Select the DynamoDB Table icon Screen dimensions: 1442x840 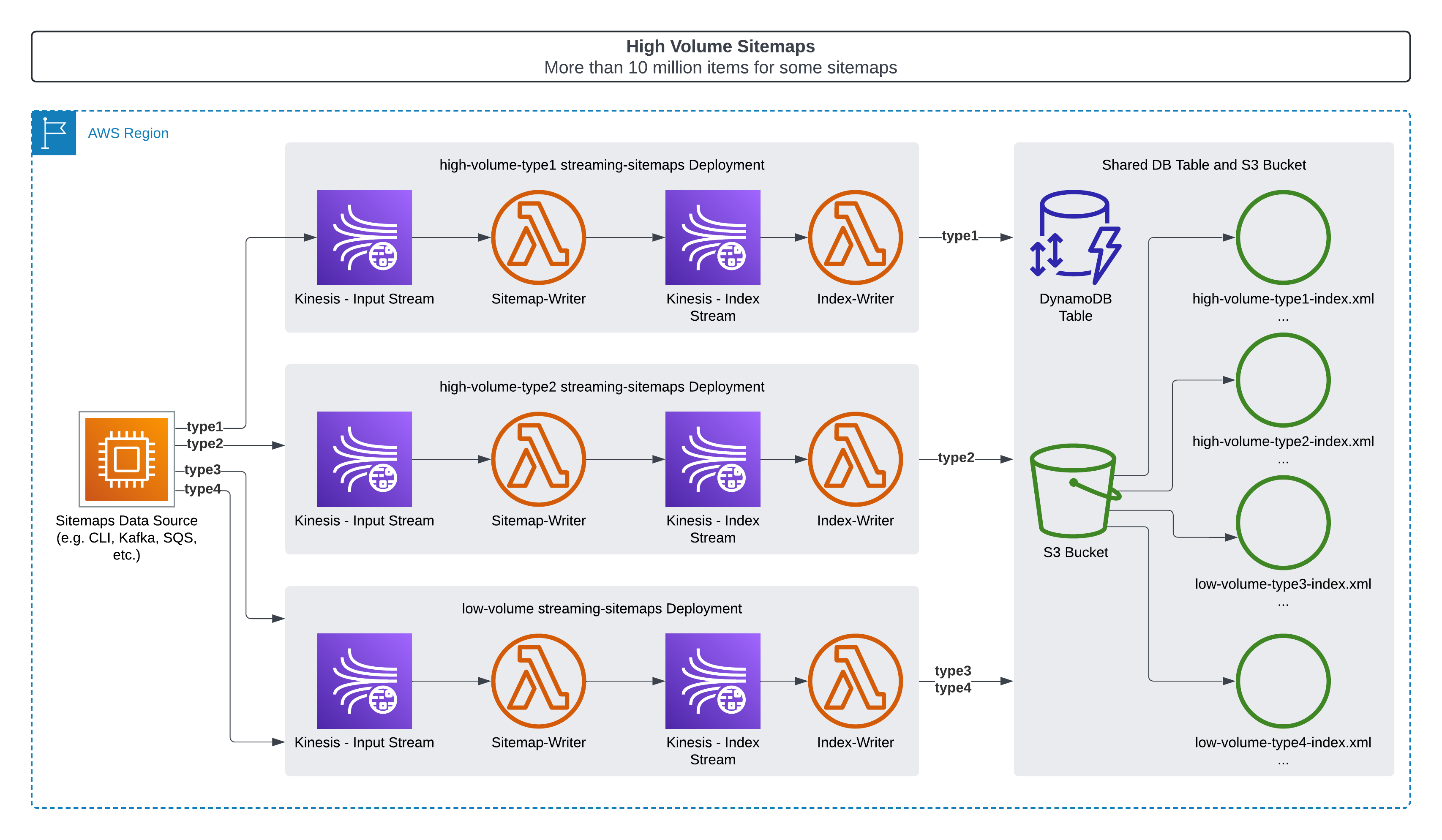(1075, 237)
